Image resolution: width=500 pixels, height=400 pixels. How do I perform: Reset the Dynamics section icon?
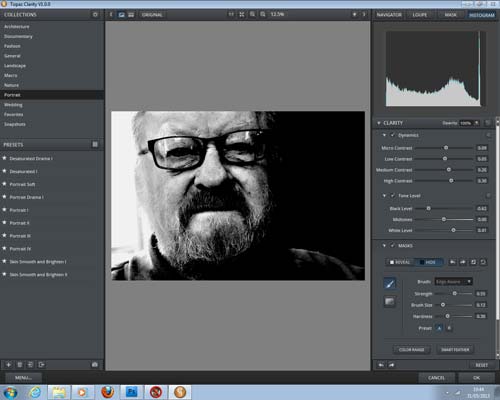488,135
